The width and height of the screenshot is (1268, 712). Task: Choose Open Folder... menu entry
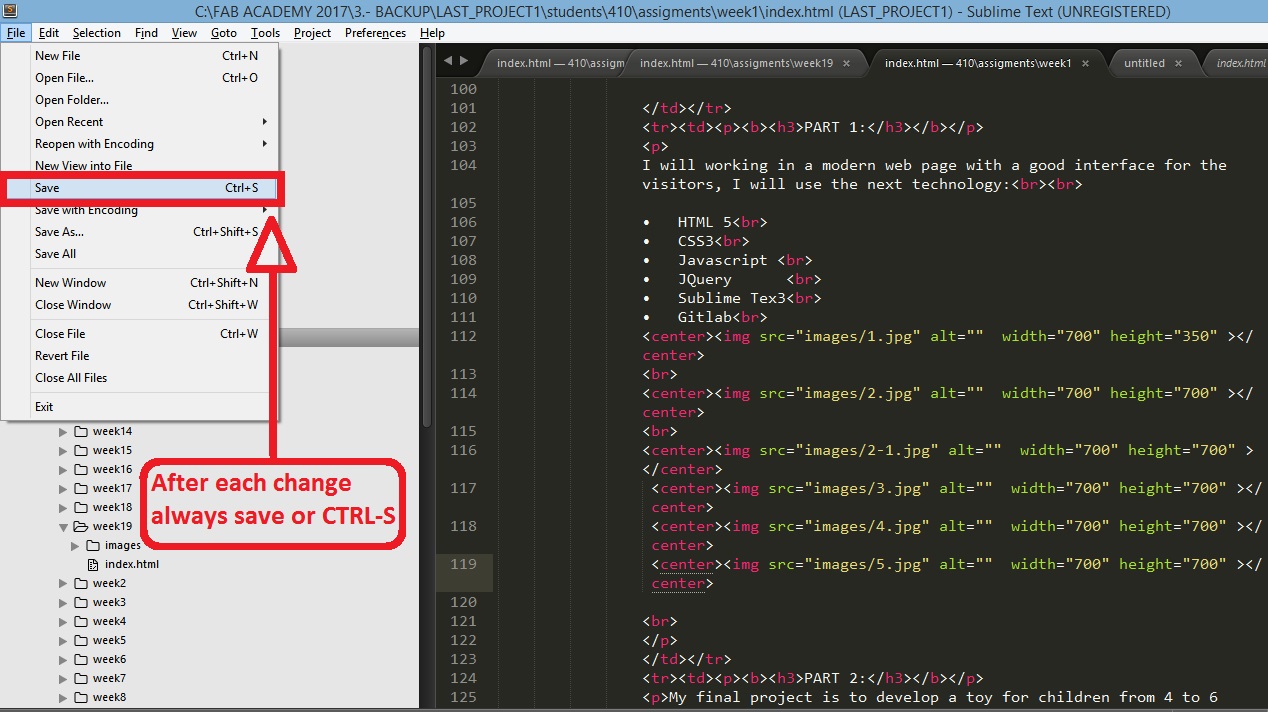(x=140, y=100)
